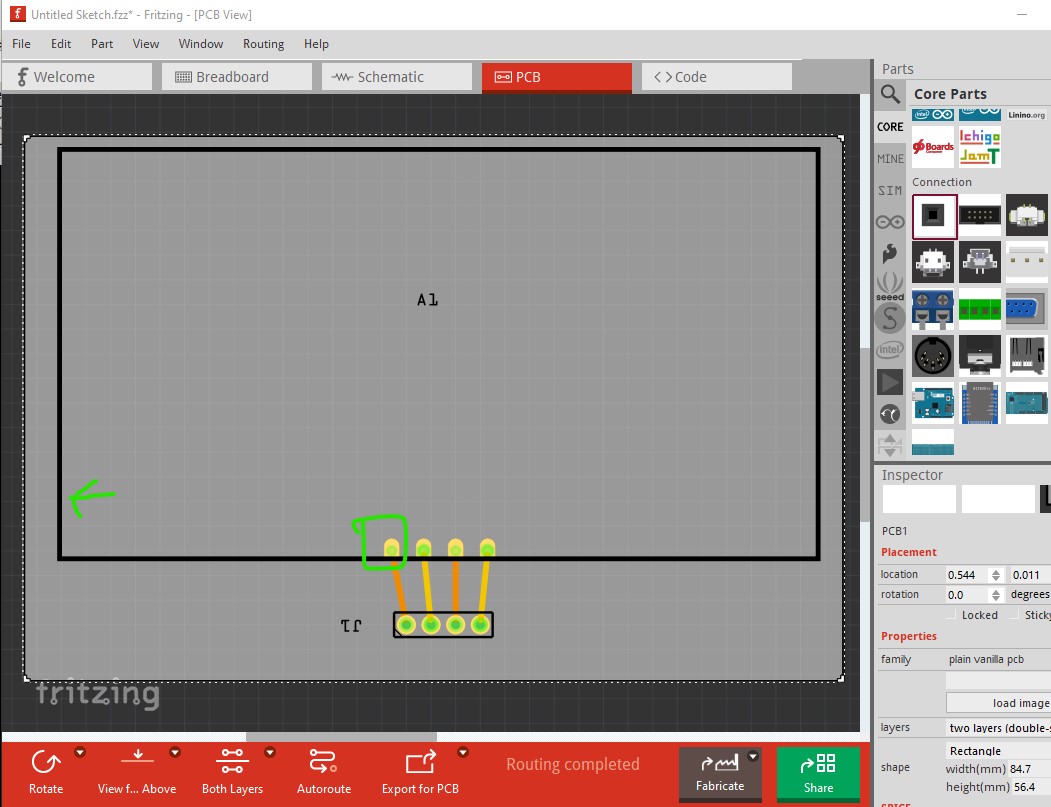
Task: Click the horizontal canvas scrollbar
Action: pyautogui.click(x=341, y=737)
